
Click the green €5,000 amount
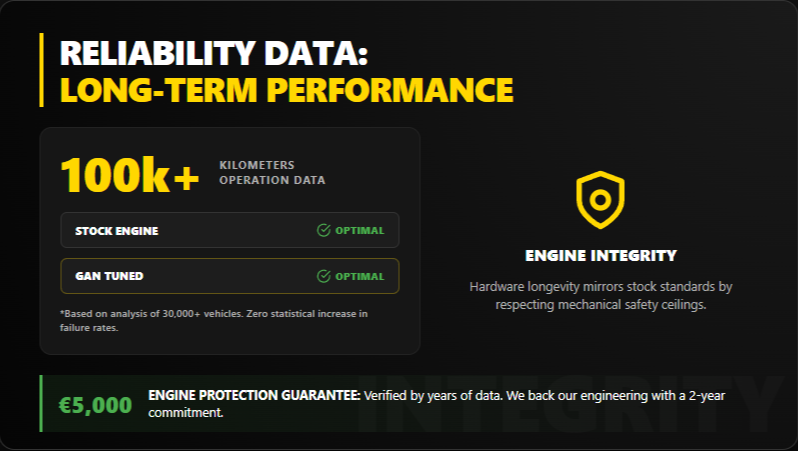click(x=95, y=405)
